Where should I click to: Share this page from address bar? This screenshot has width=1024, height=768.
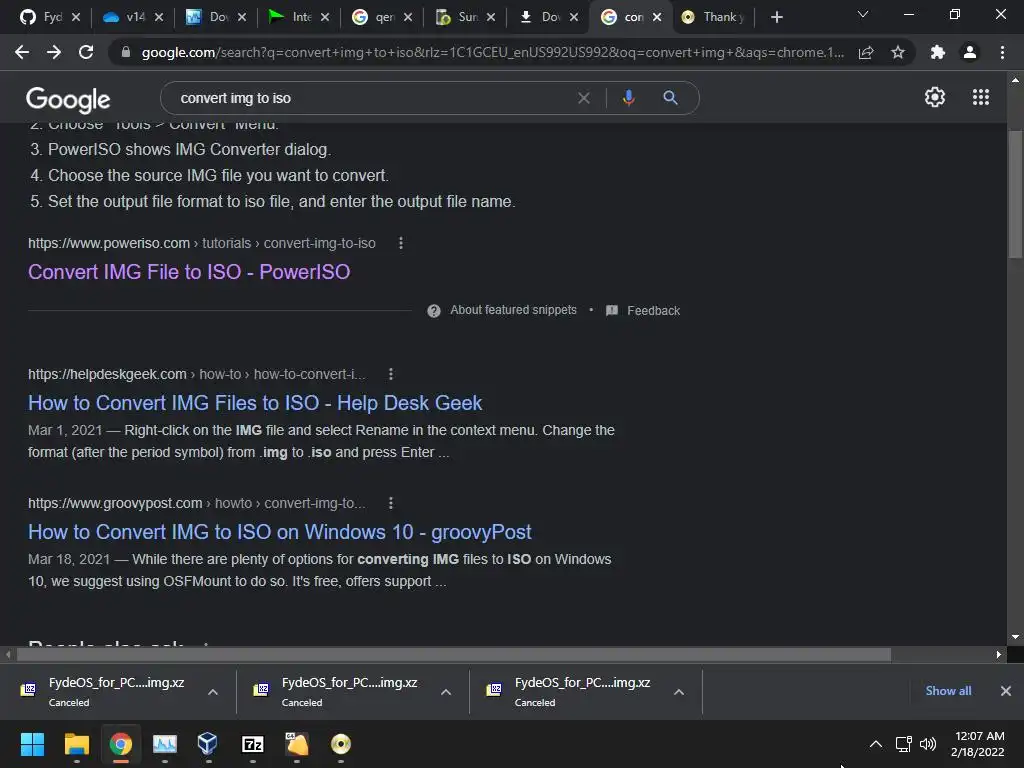pos(866,52)
